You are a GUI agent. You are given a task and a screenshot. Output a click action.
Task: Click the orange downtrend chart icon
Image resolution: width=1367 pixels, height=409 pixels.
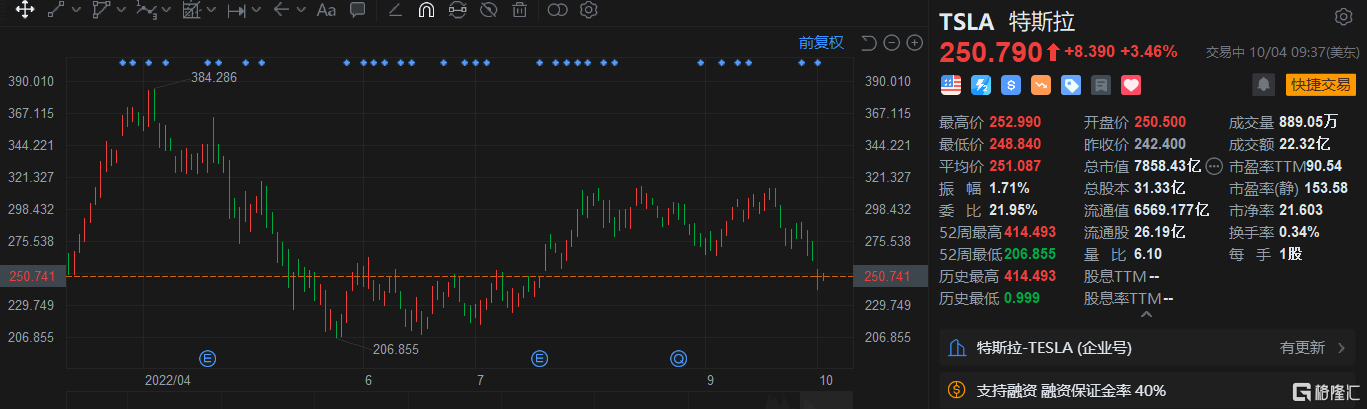(1041, 85)
